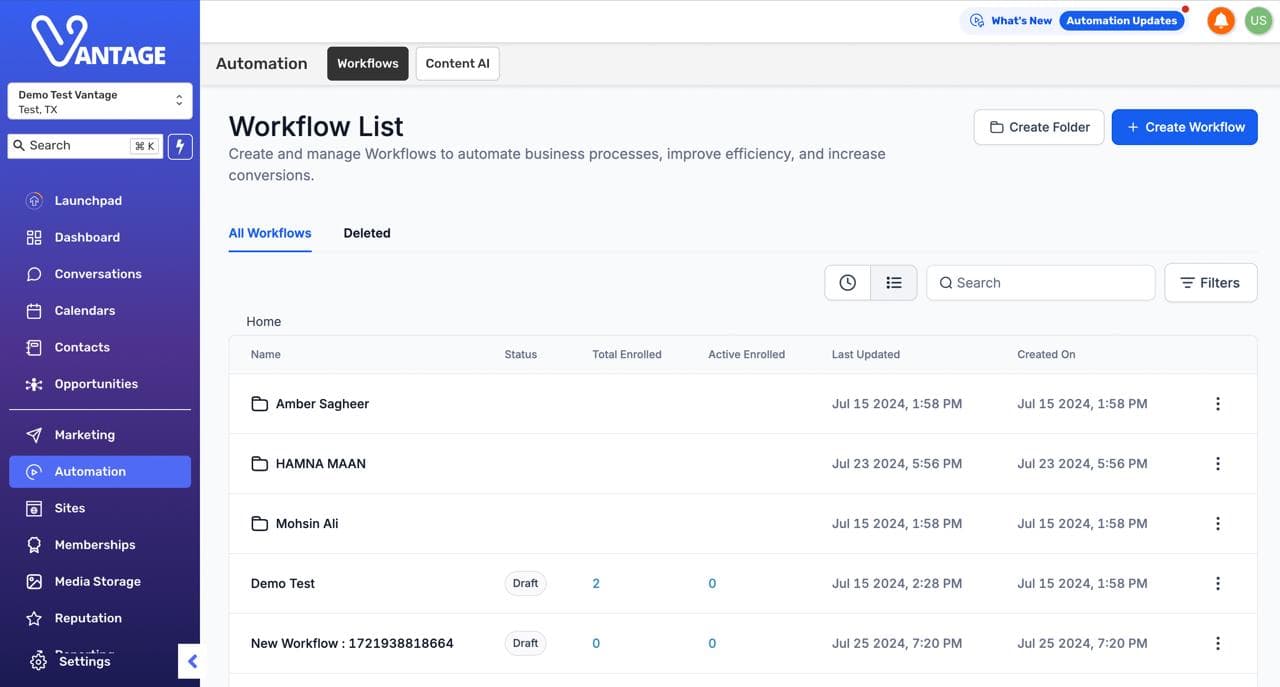
Task: Open the Filters panel
Action: point(1210,283)
